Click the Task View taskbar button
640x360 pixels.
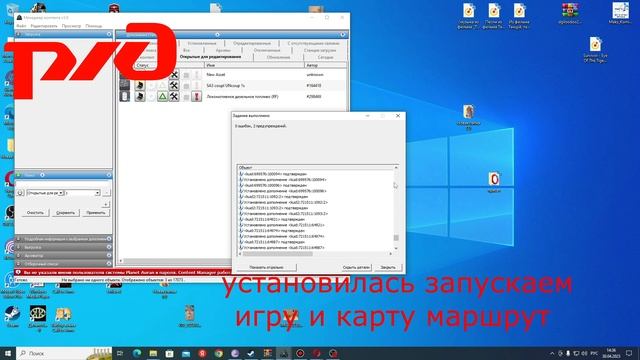click(120, 353)
